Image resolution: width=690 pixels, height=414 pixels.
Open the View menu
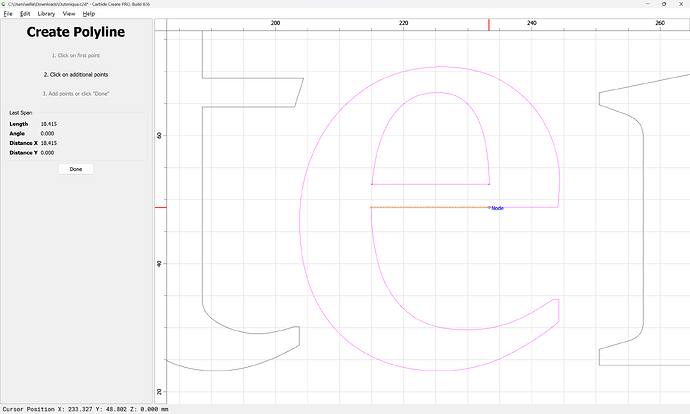69,14
